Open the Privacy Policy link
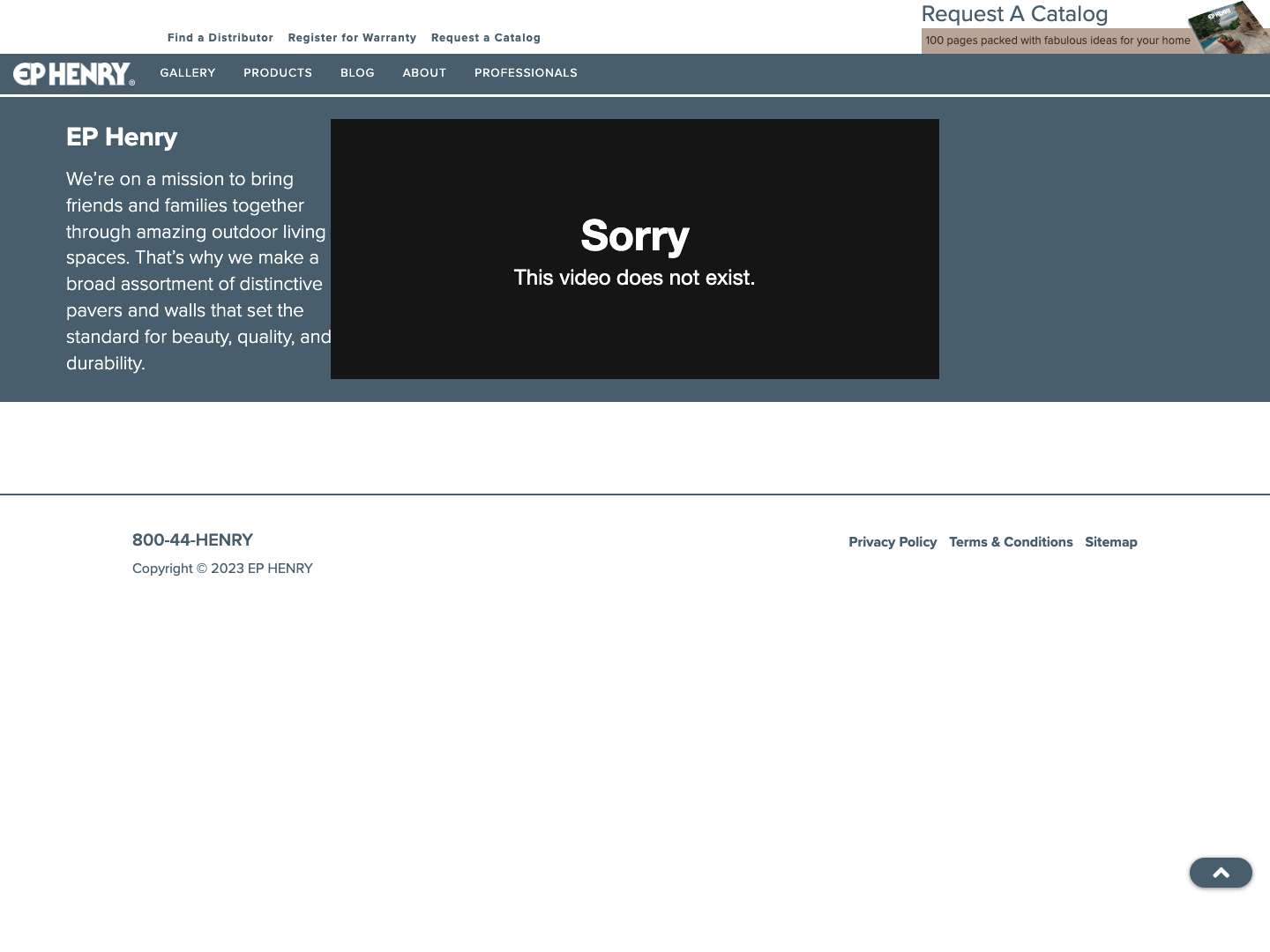 coord(893,542)
